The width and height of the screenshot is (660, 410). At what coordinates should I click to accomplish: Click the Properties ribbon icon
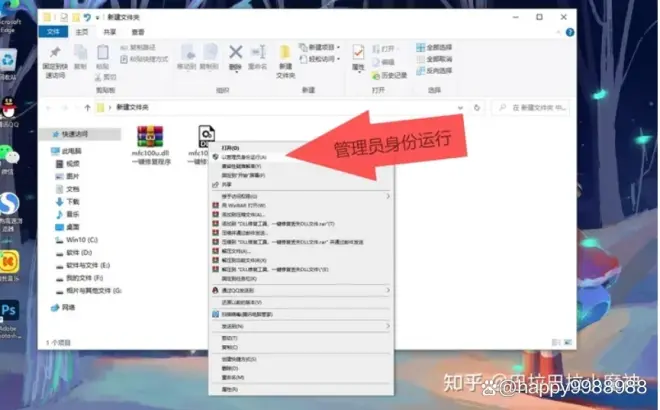pyautogui.click(x=359, y=54)
